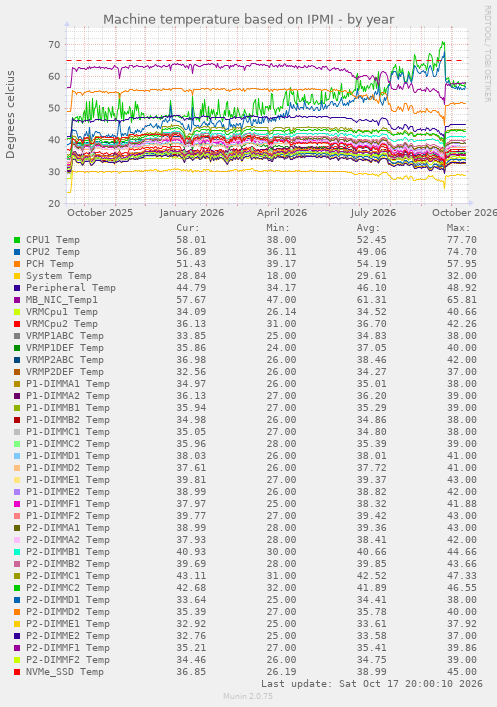Select the P1-DIMMD1 Temp legend label
The height and width of the screenshot is (707, 497).
(68, 456)
